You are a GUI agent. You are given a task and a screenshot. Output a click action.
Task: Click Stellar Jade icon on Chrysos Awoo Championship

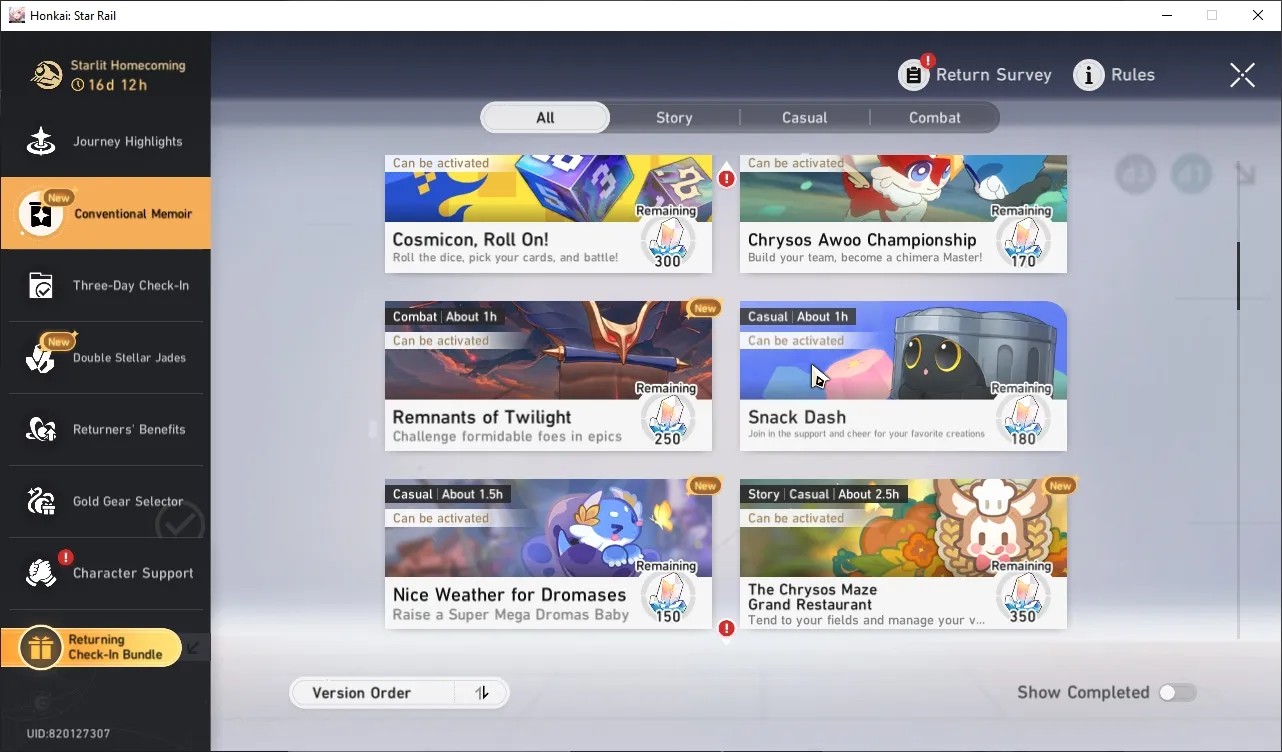tap(1022, 240)
